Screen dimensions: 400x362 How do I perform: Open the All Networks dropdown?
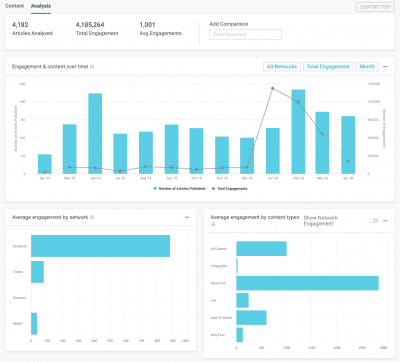click(x=282, y=67)
